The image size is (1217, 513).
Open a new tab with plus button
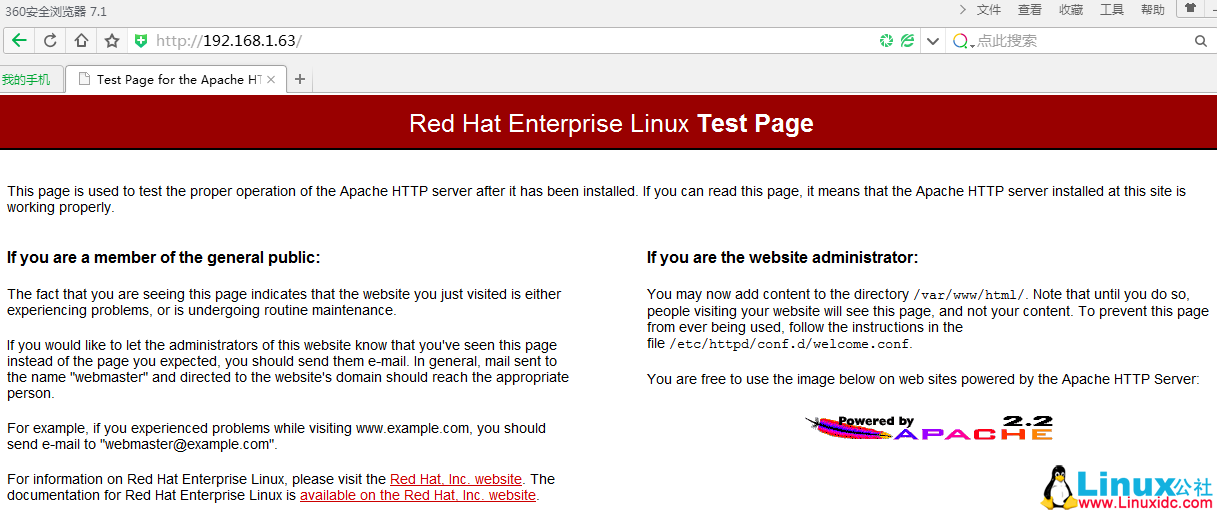[x=300, y=80]
